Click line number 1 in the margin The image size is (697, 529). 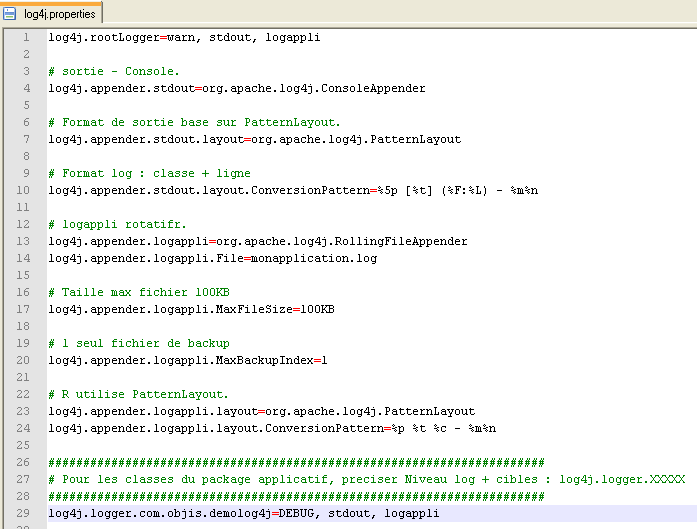(24, 37)
